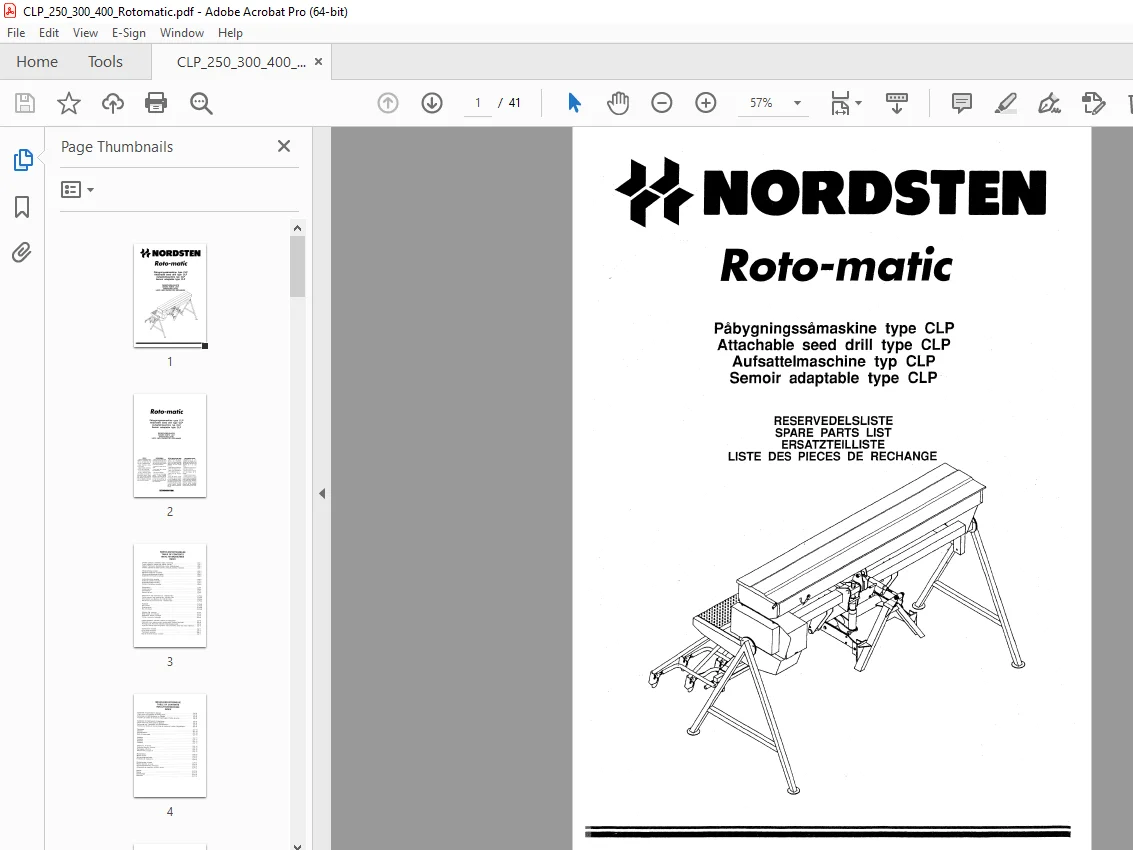Click the Fit page scrolling icon
The height and width of the screenshot is (850, 1133).
click(x=840, y=103)
